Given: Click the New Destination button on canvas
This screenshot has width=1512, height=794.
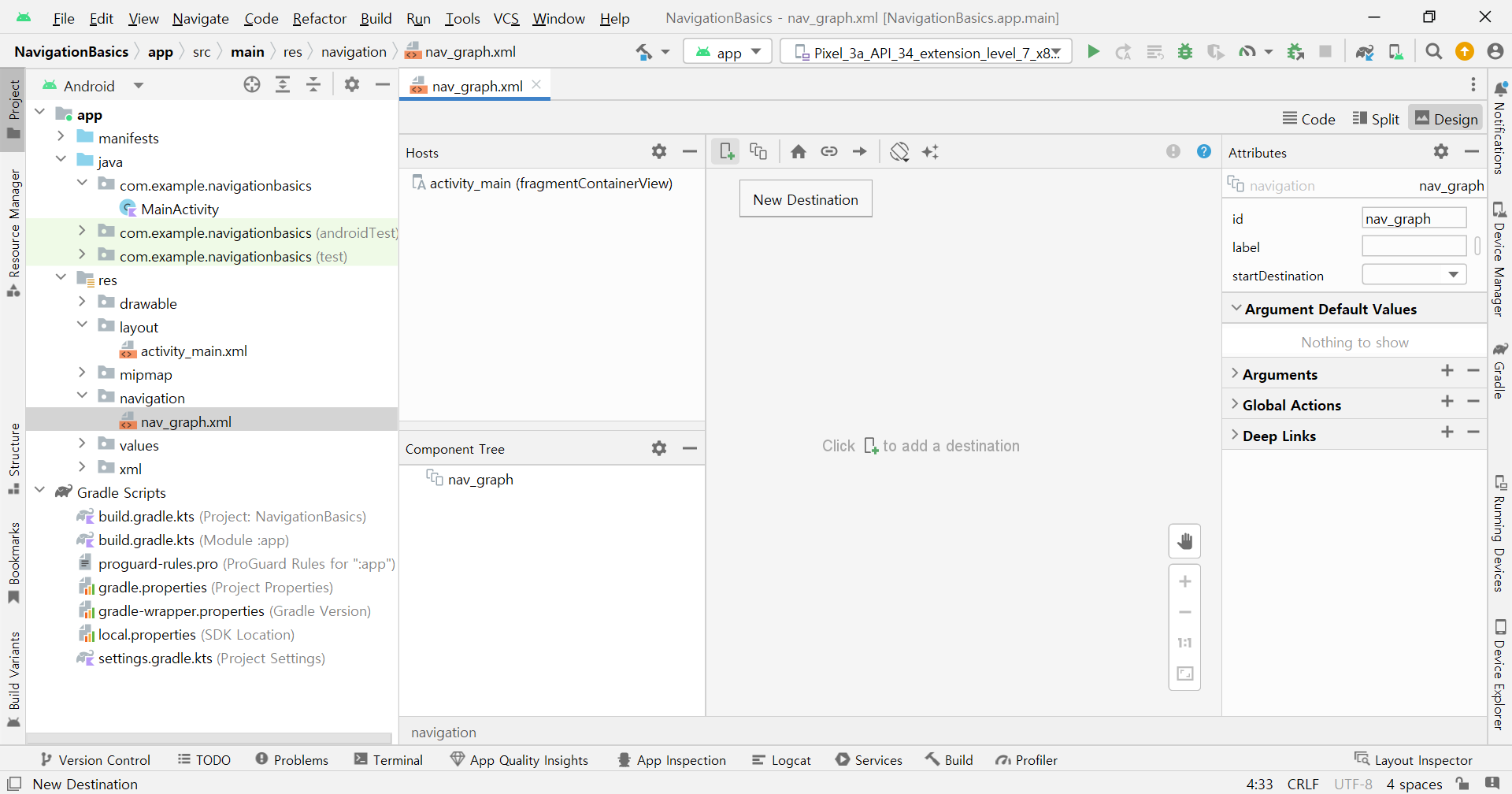Looking at the screenshot, I should (806, 199).
